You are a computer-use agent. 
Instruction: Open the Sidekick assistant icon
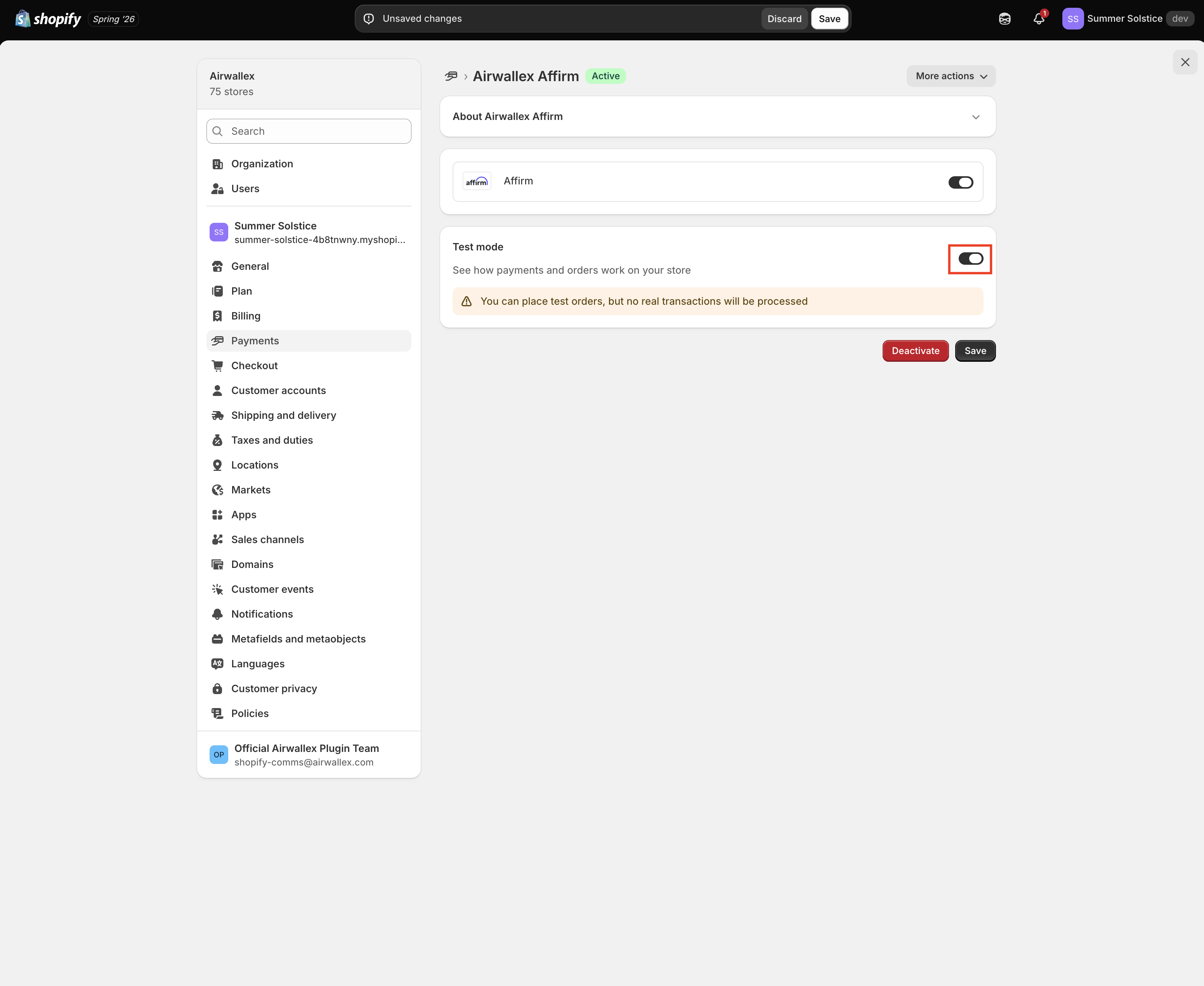point(1004,19)
